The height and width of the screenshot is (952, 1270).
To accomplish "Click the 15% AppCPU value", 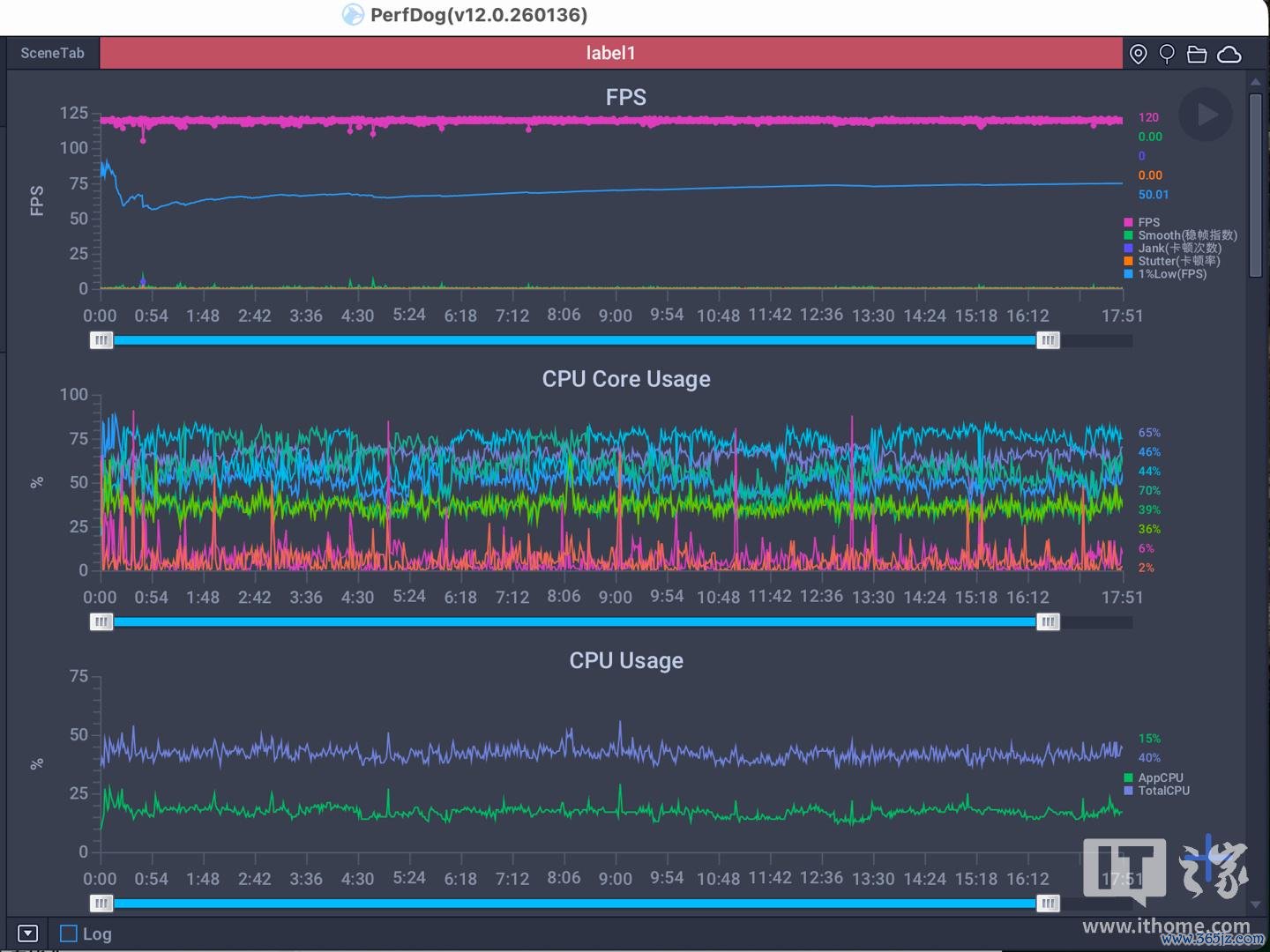I will tap(1149, 739).
